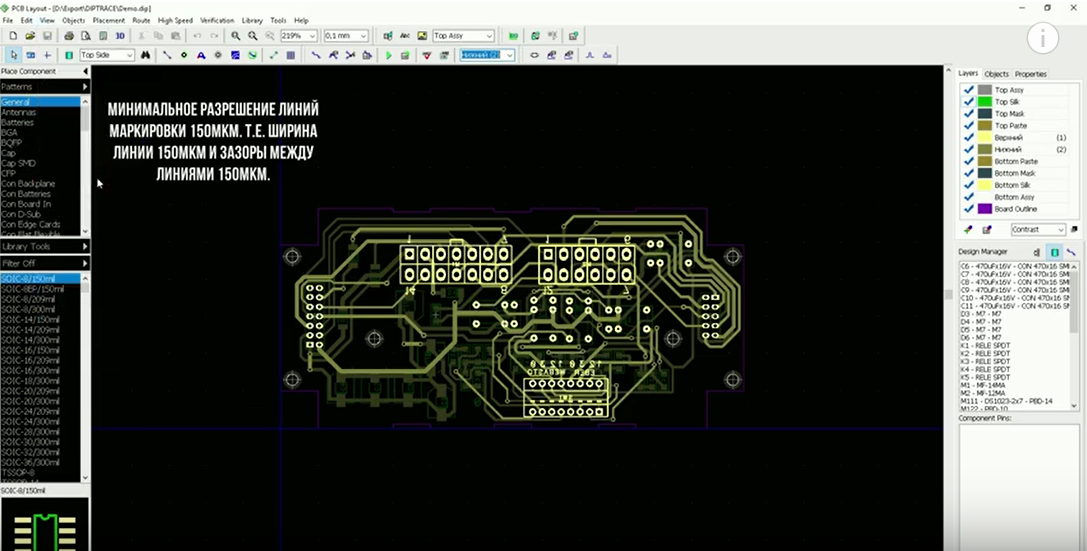Choose the copper pour tool
This screenshot has width=1087, height=551.
[x=235, y=55]
